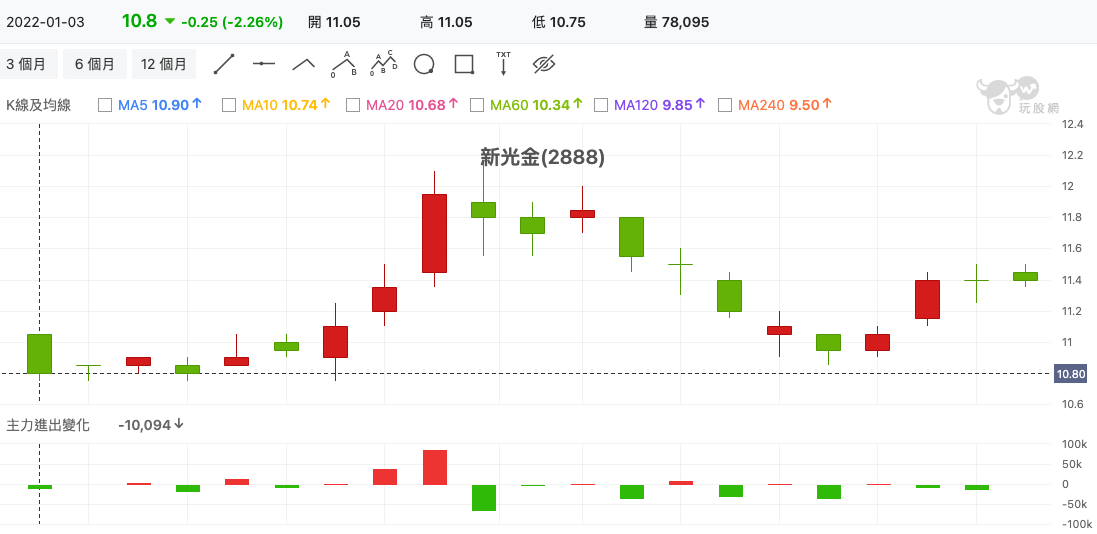1097x534 pixels.
Task: Click the largest red main-force volume bar
Action: click(x=434, y=467)
